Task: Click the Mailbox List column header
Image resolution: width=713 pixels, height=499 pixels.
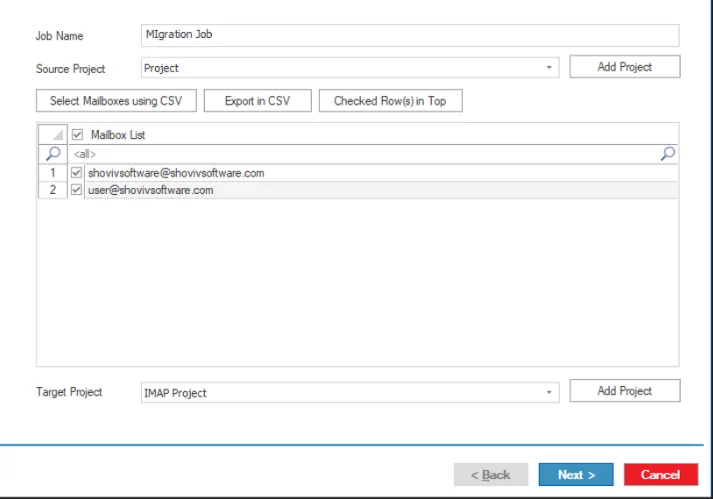Action: pos(373,135)
